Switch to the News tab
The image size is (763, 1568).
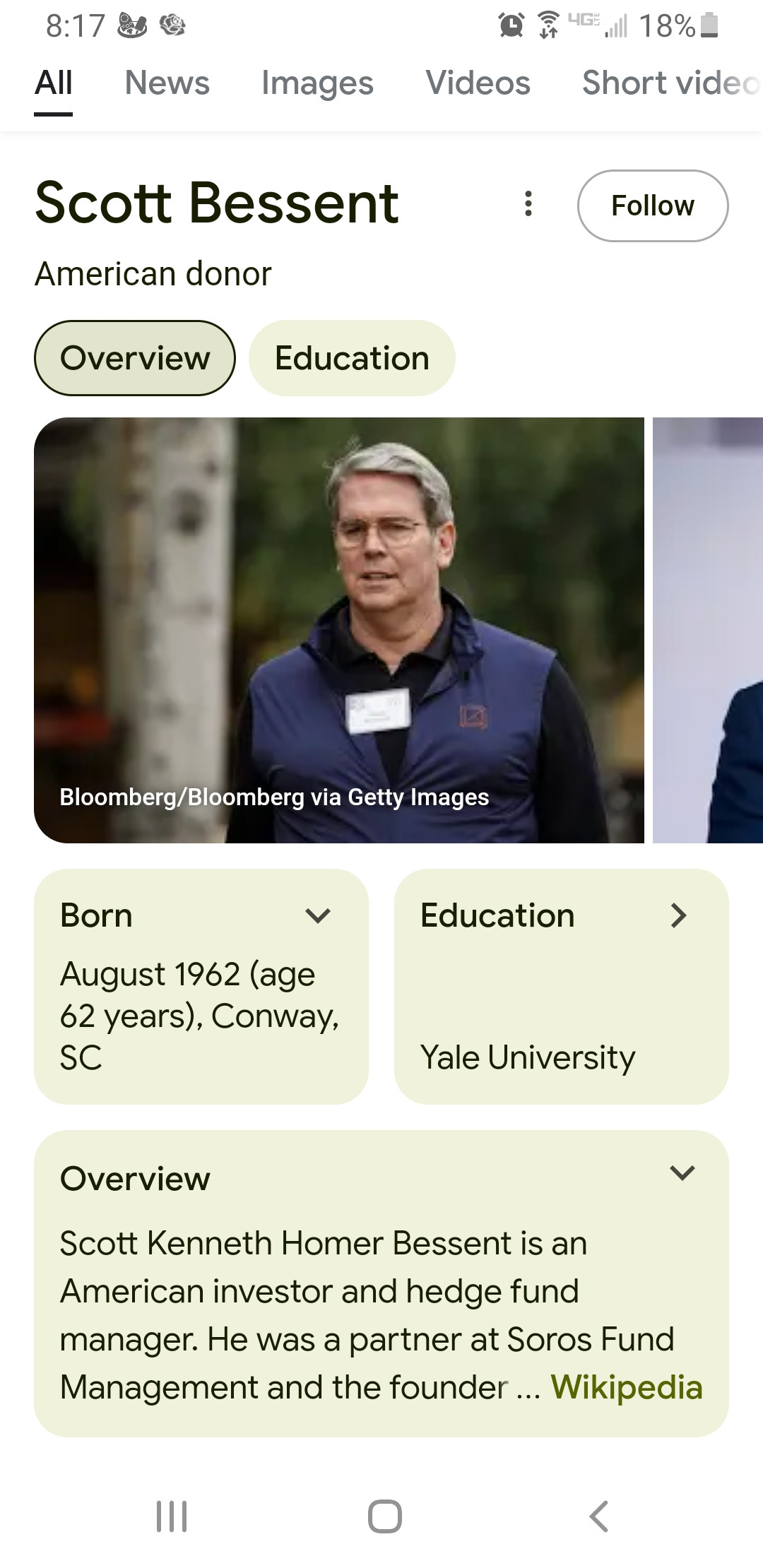click(167, 83)
